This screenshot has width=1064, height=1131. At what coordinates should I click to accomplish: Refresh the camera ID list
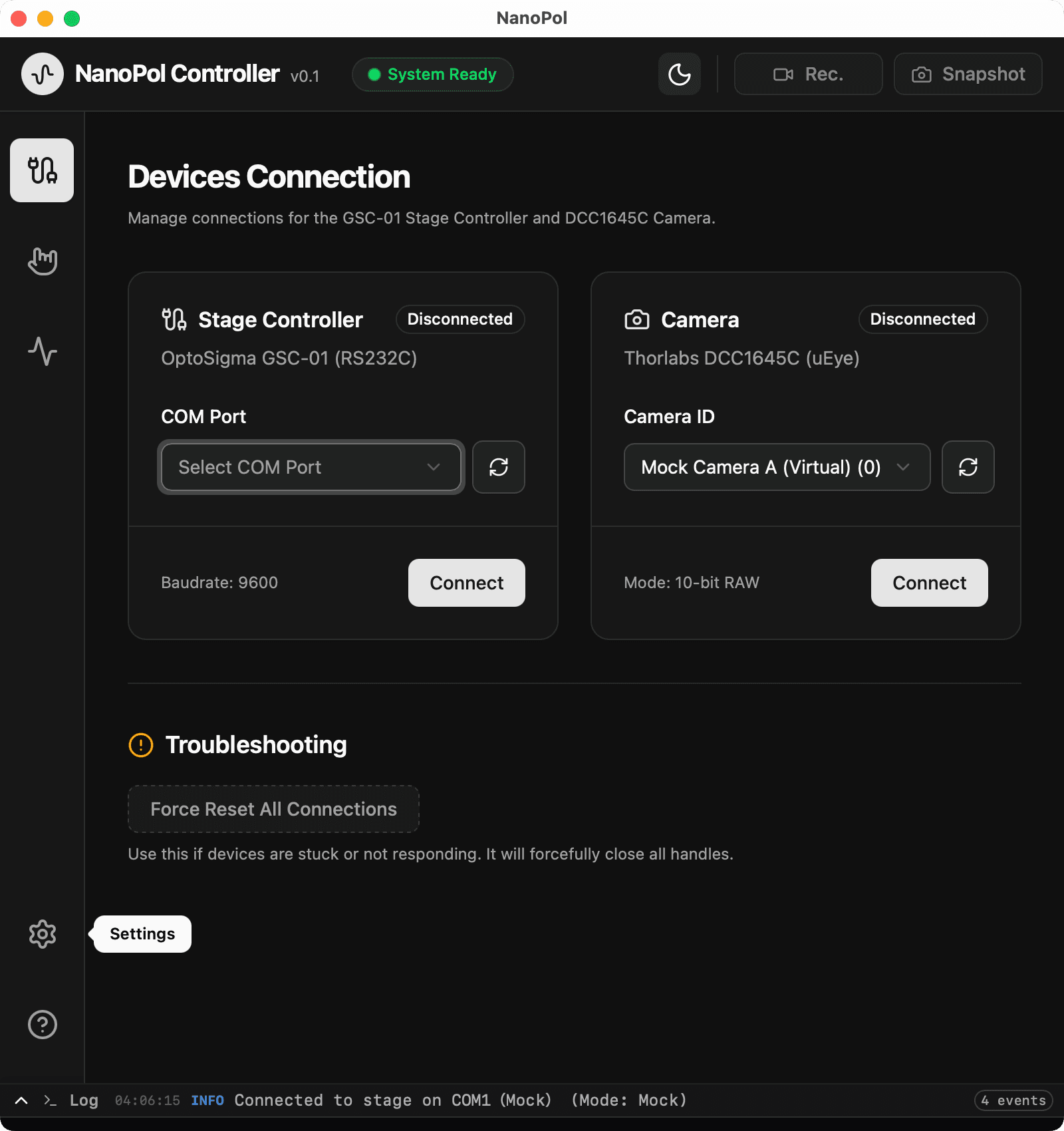click(968, 467)
